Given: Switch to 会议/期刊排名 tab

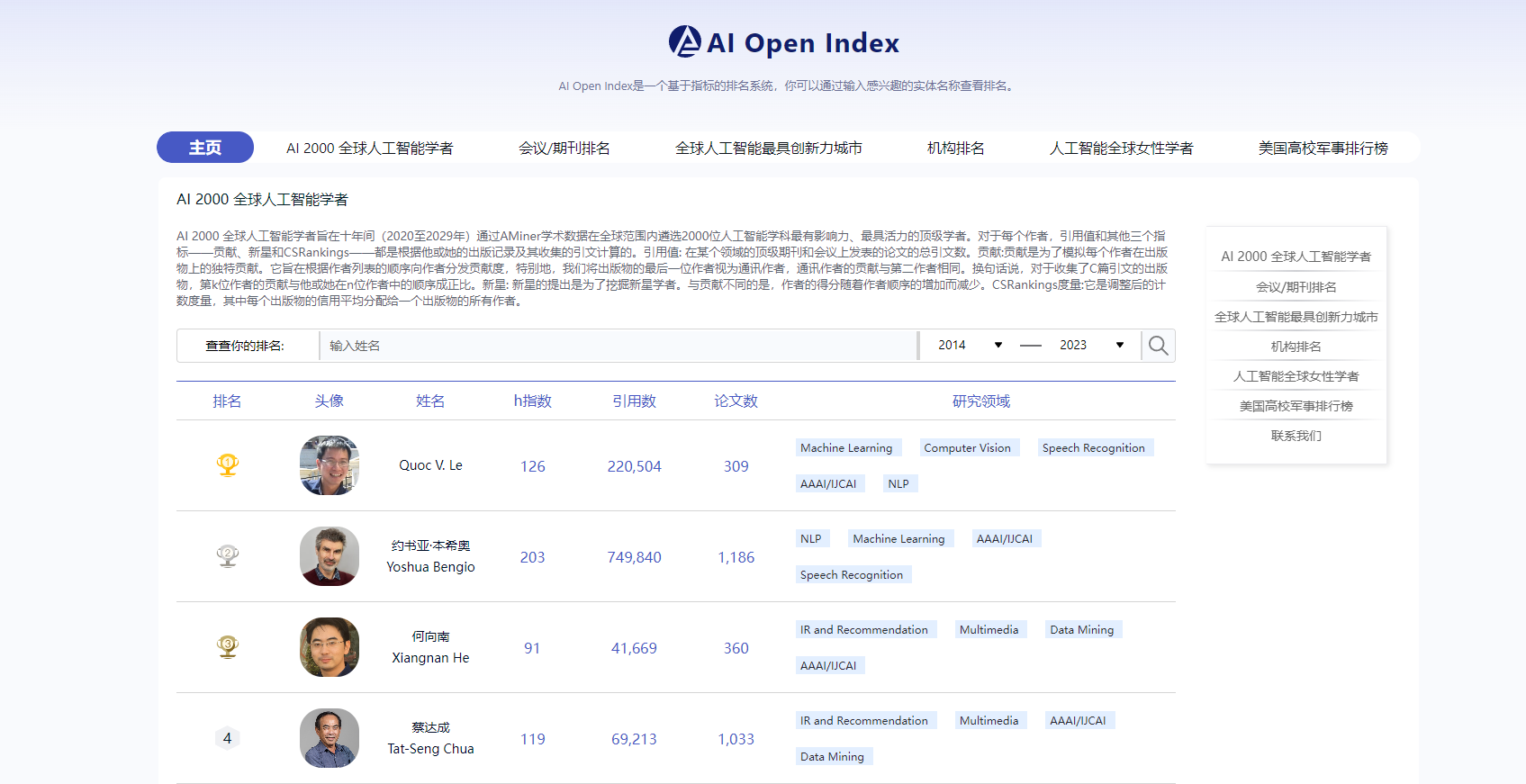Looking at the screenshot, I should coord(564,148).
